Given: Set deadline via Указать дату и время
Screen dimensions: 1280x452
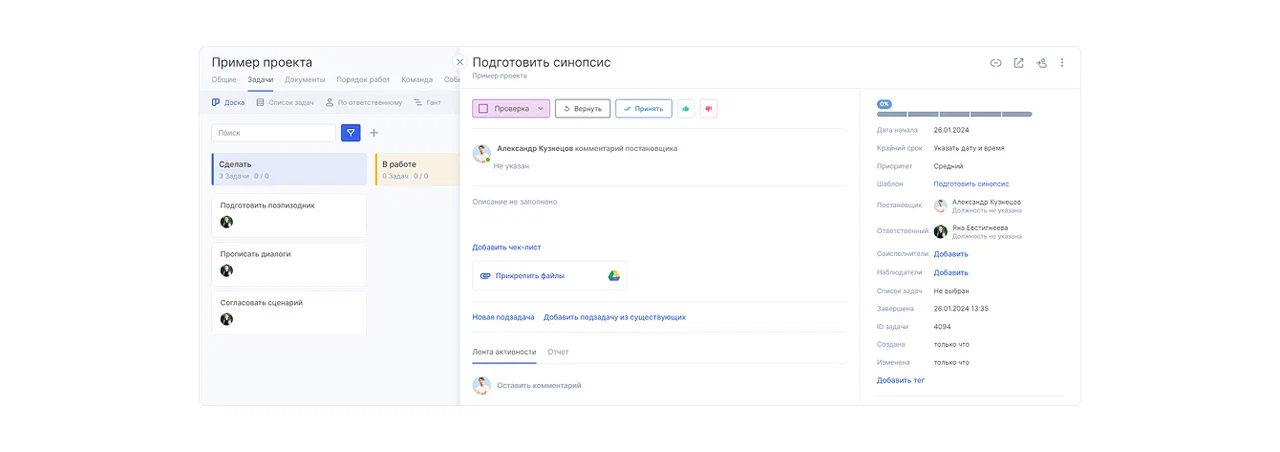Looking at the screenshot, I should click(x=969, y=148).
